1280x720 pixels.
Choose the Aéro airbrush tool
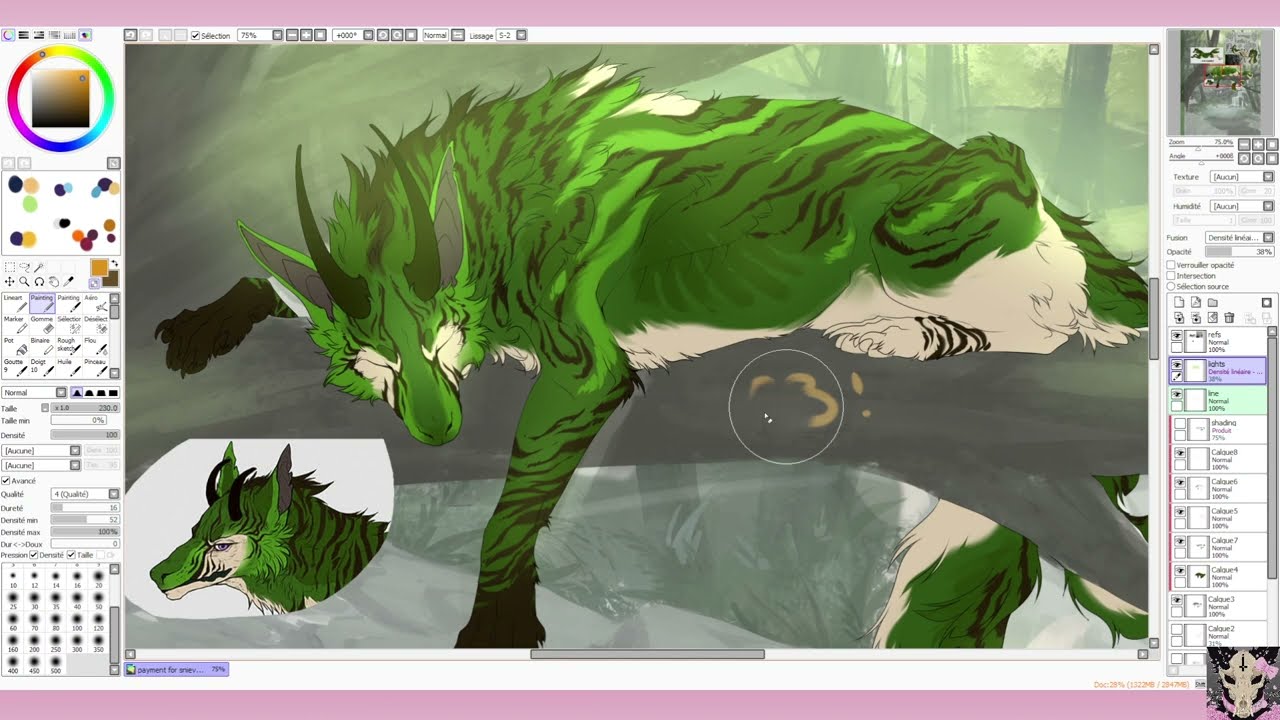point(96,304)
